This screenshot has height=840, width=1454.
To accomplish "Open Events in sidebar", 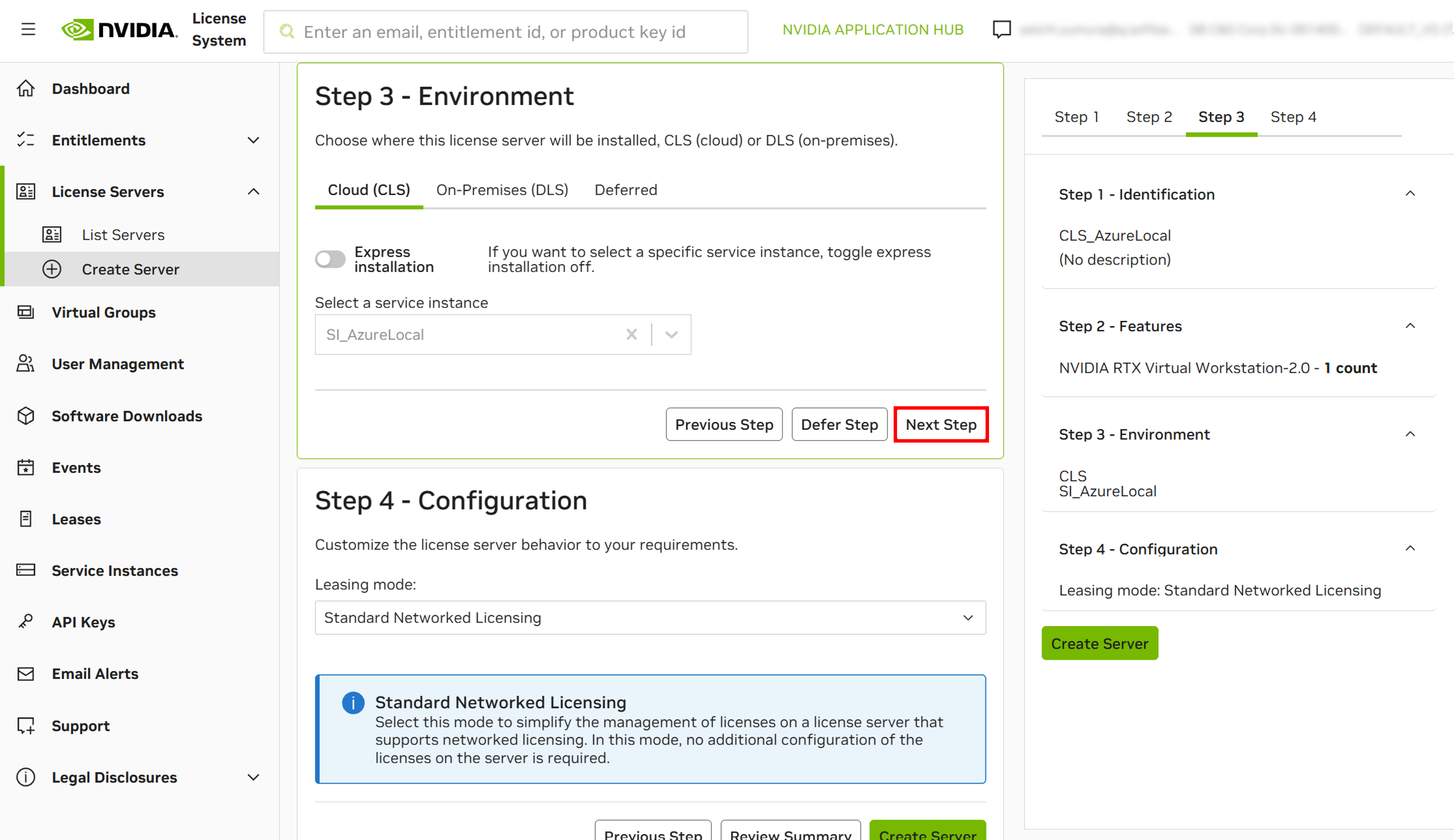I will [76, 467].
